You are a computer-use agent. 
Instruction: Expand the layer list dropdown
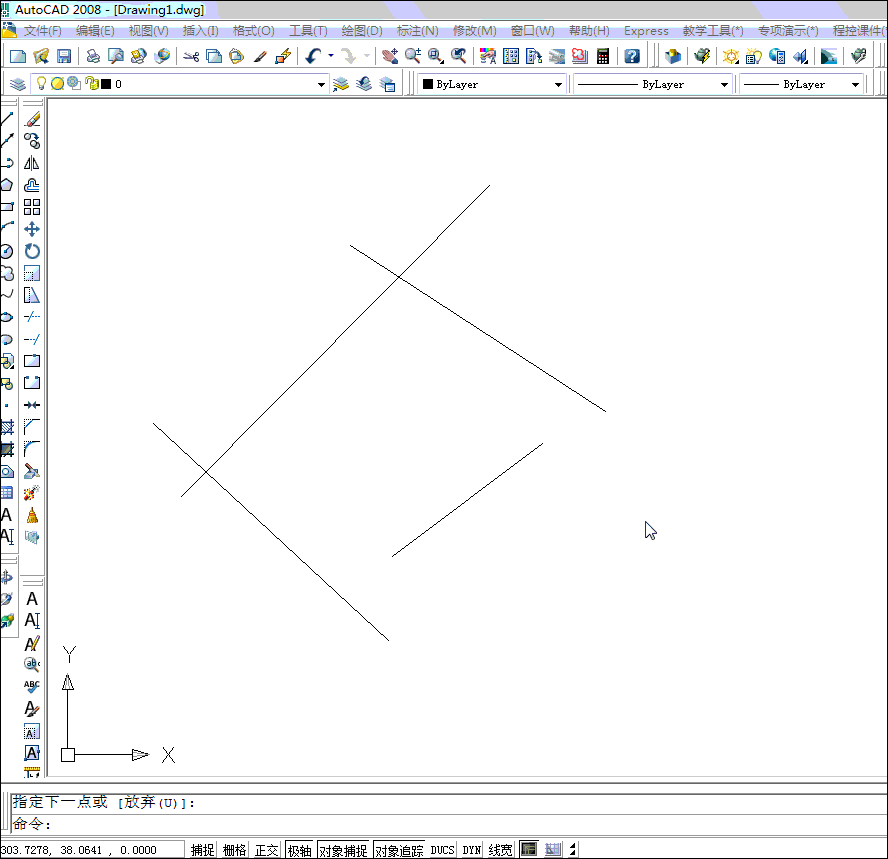pyautogui.click(x=321, y=84)
